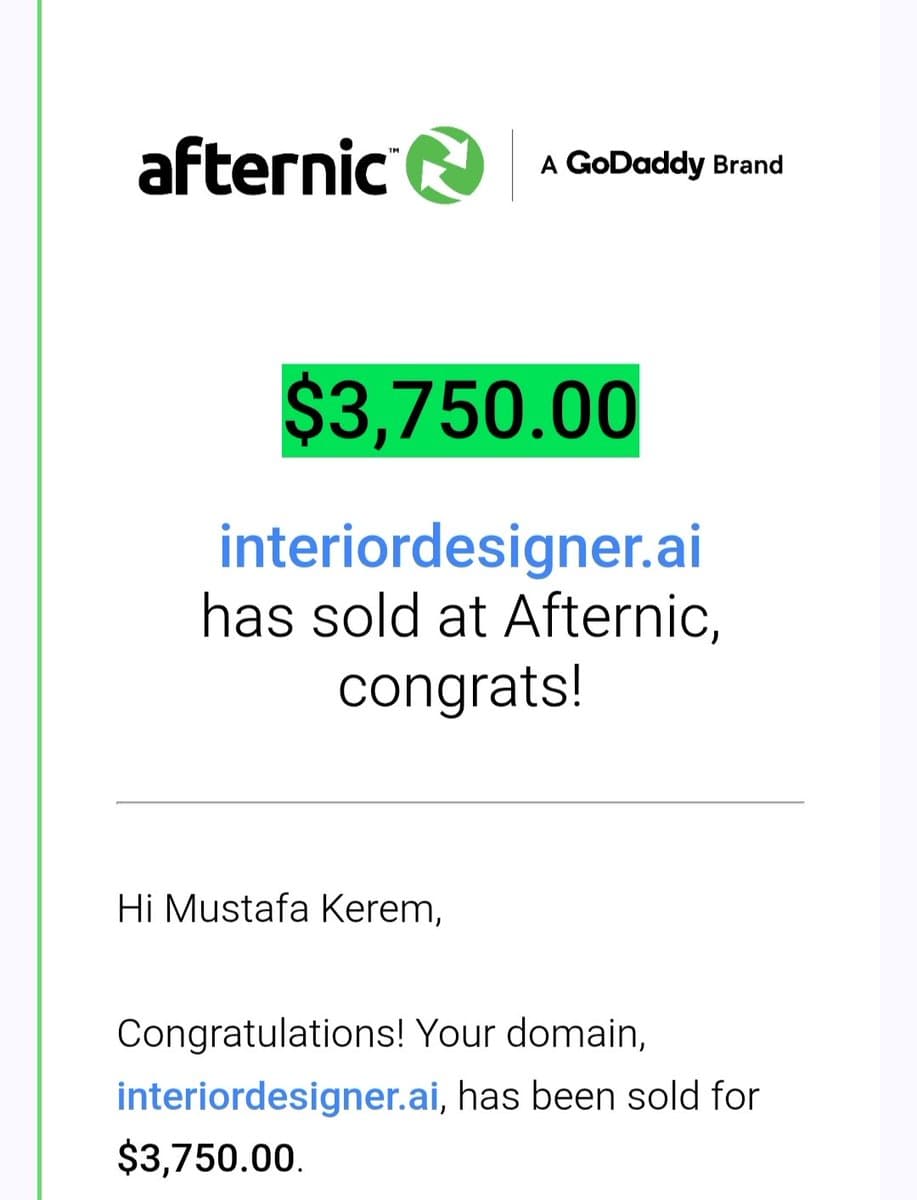Click the light gray margin on the right
This screenshot has width=917, height=1200.
point(898,600)
